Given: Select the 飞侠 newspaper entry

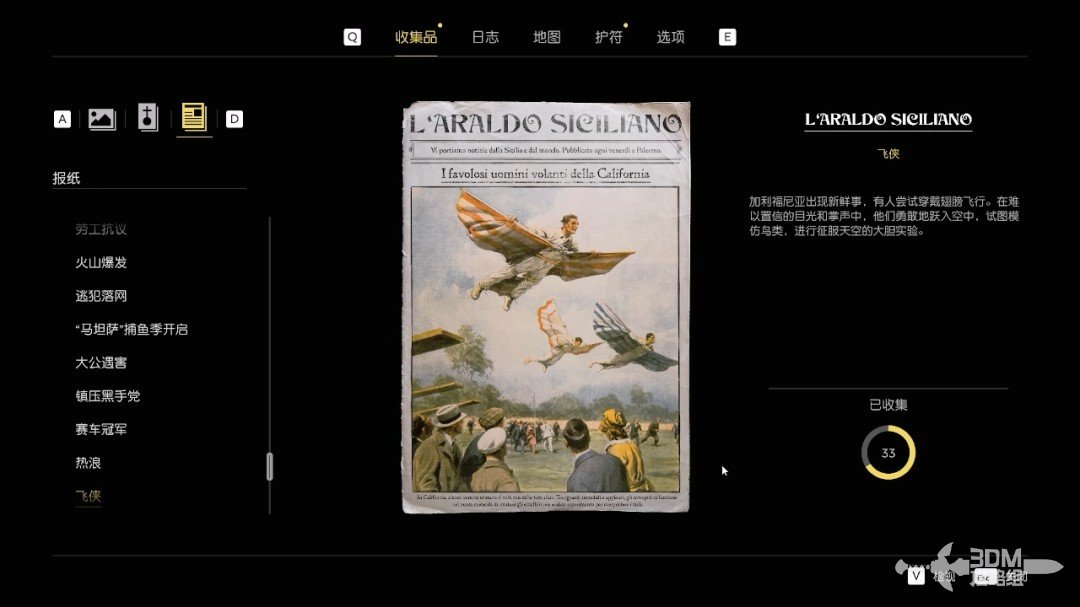Looking at the screenshot, I should pyautogui.click(x=88, y=496).
